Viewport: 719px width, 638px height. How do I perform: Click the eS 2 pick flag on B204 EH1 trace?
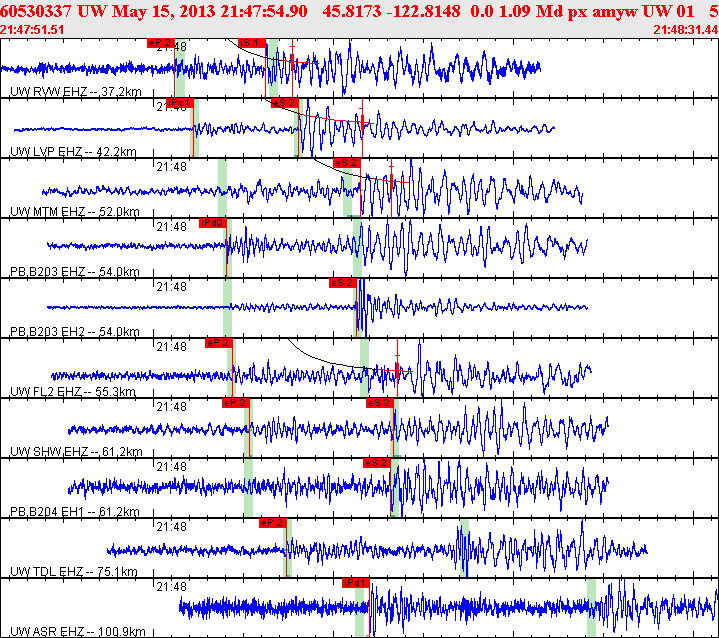coord(377,464)
